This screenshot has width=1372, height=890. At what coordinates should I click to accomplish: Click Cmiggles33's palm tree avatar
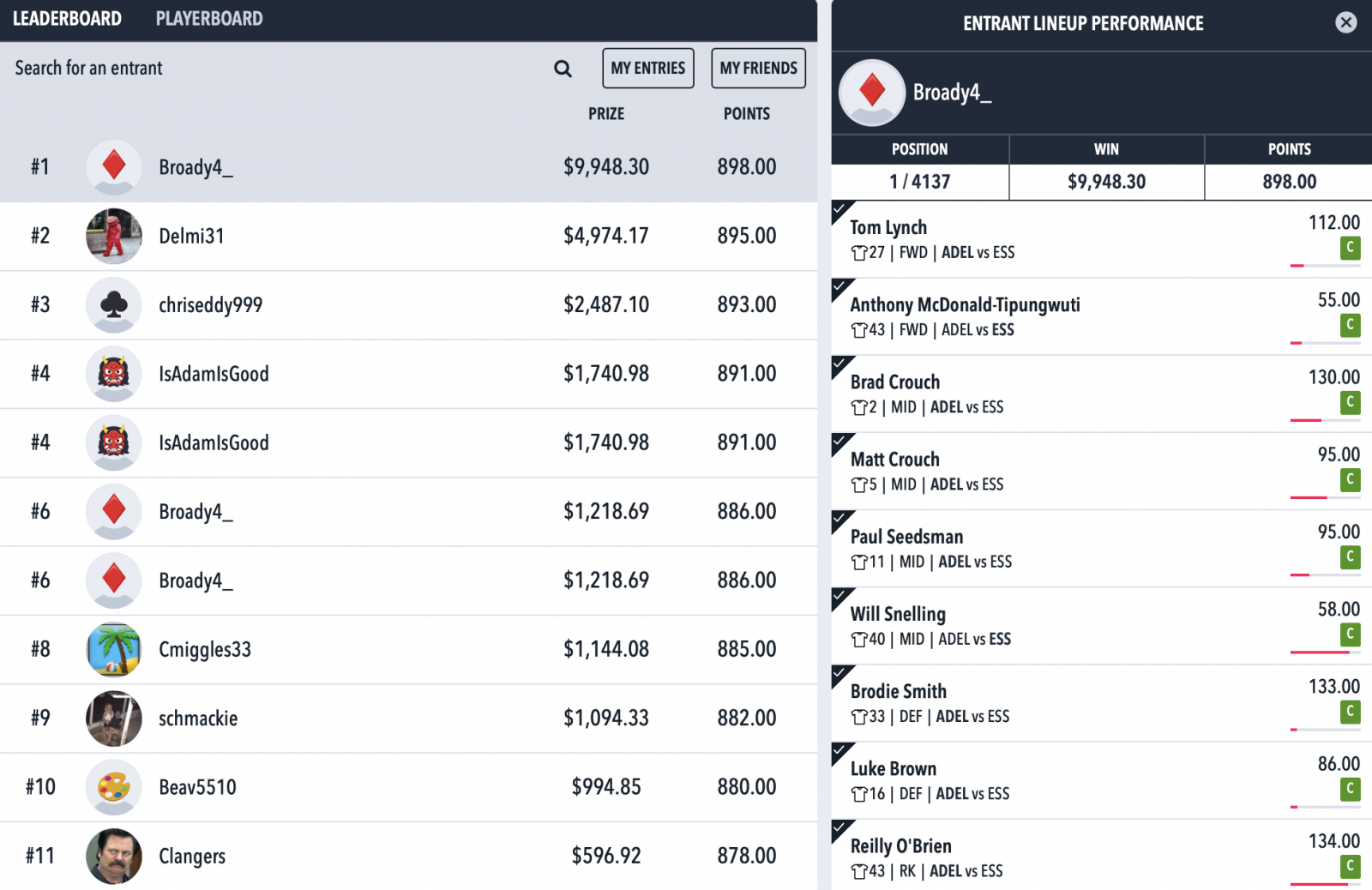pyautogui.click(x=114, y=649)
